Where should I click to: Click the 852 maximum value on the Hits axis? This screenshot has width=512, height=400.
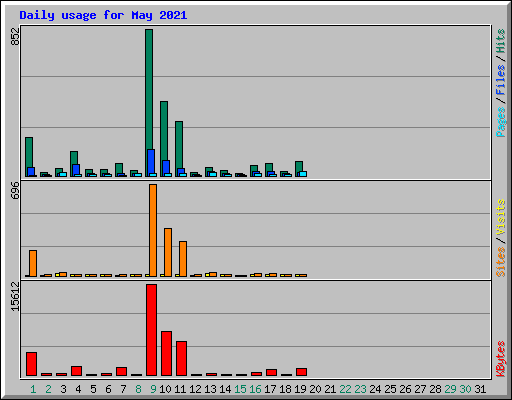click(15, 36)
